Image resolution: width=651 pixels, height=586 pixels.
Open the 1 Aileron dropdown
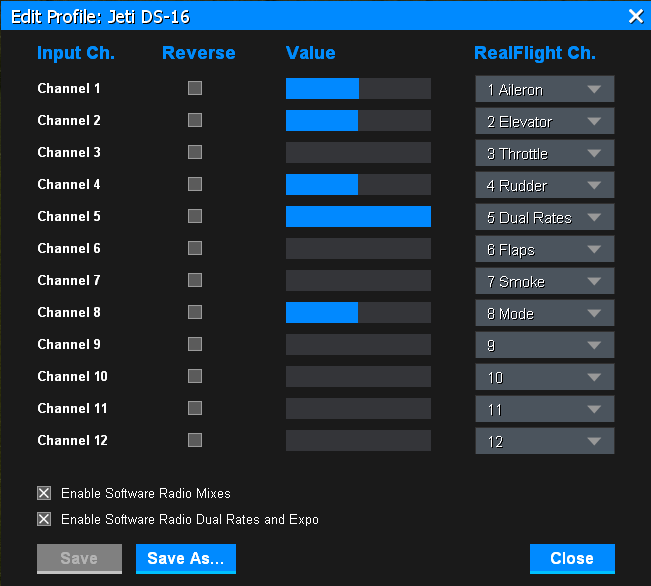[545, 89]
